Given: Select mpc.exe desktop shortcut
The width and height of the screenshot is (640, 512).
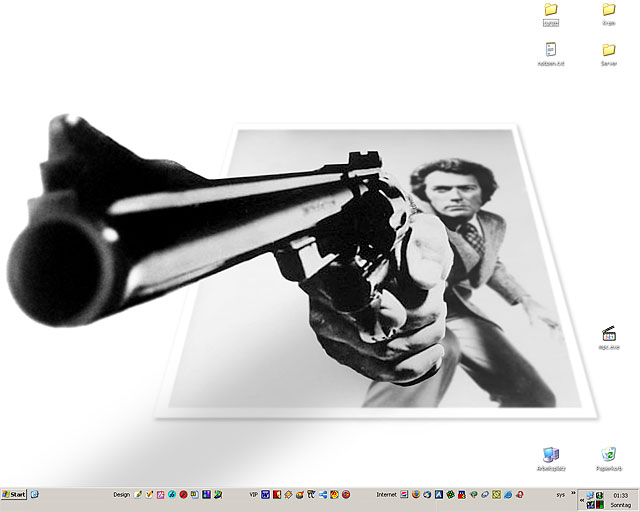Looking at the screenshot, I should point(609,338).
